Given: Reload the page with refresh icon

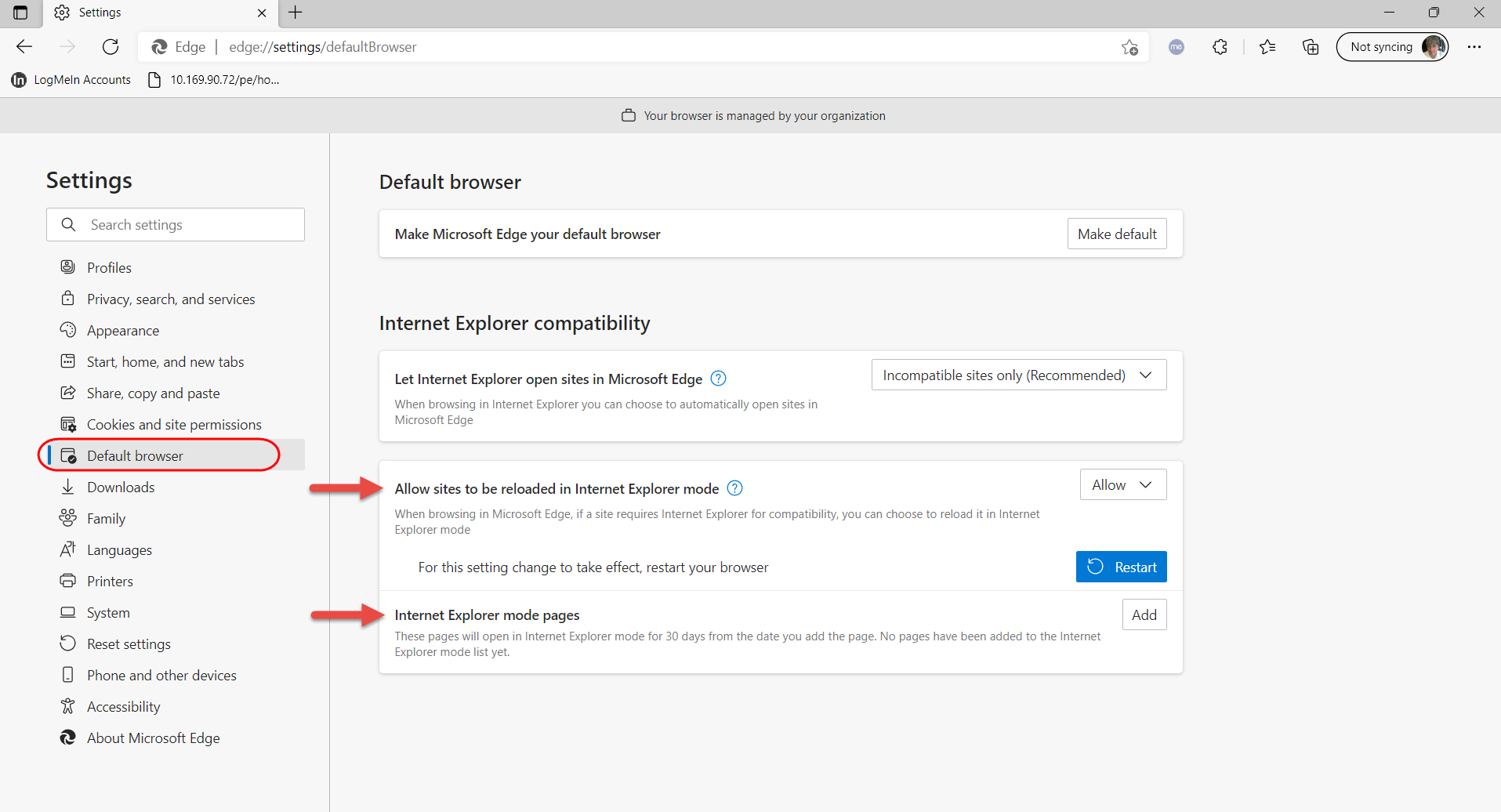Looking at the screenshot, I should coord(111,47).
